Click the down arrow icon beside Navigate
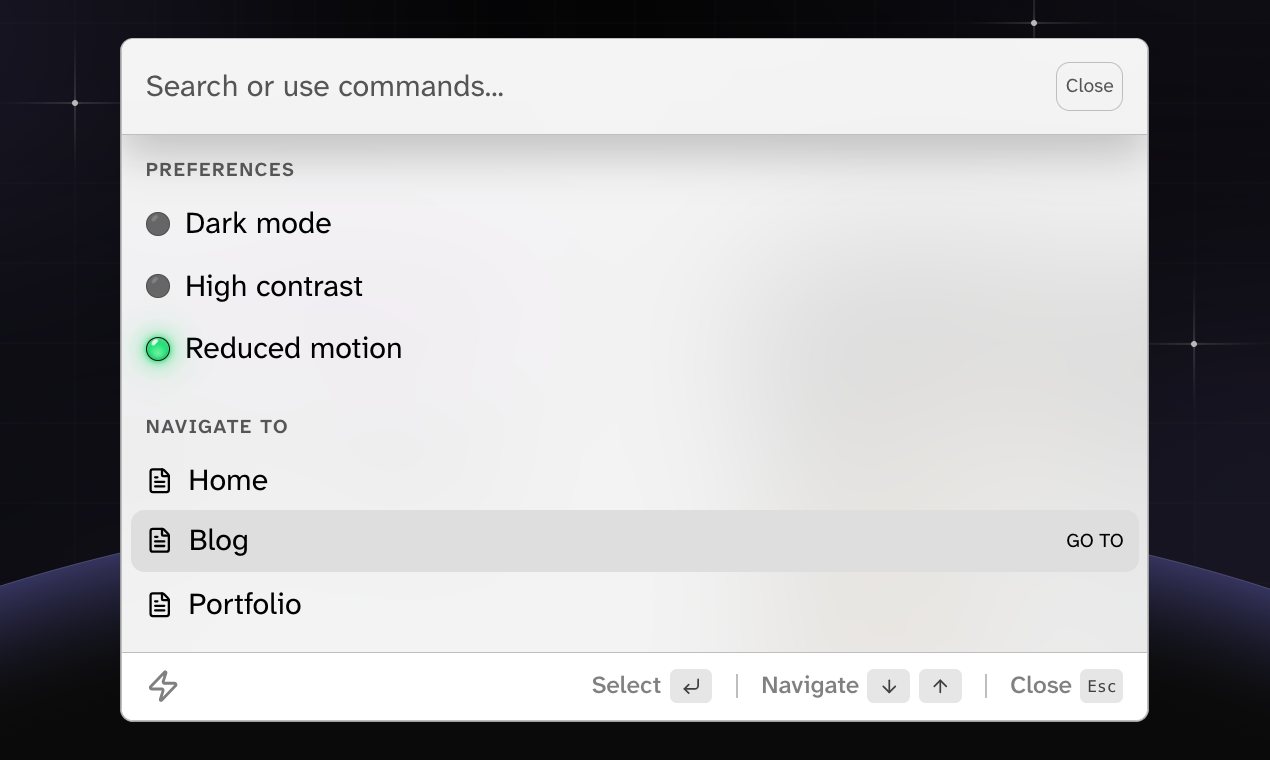The image size is (1270, 760). tap(888, 686)
